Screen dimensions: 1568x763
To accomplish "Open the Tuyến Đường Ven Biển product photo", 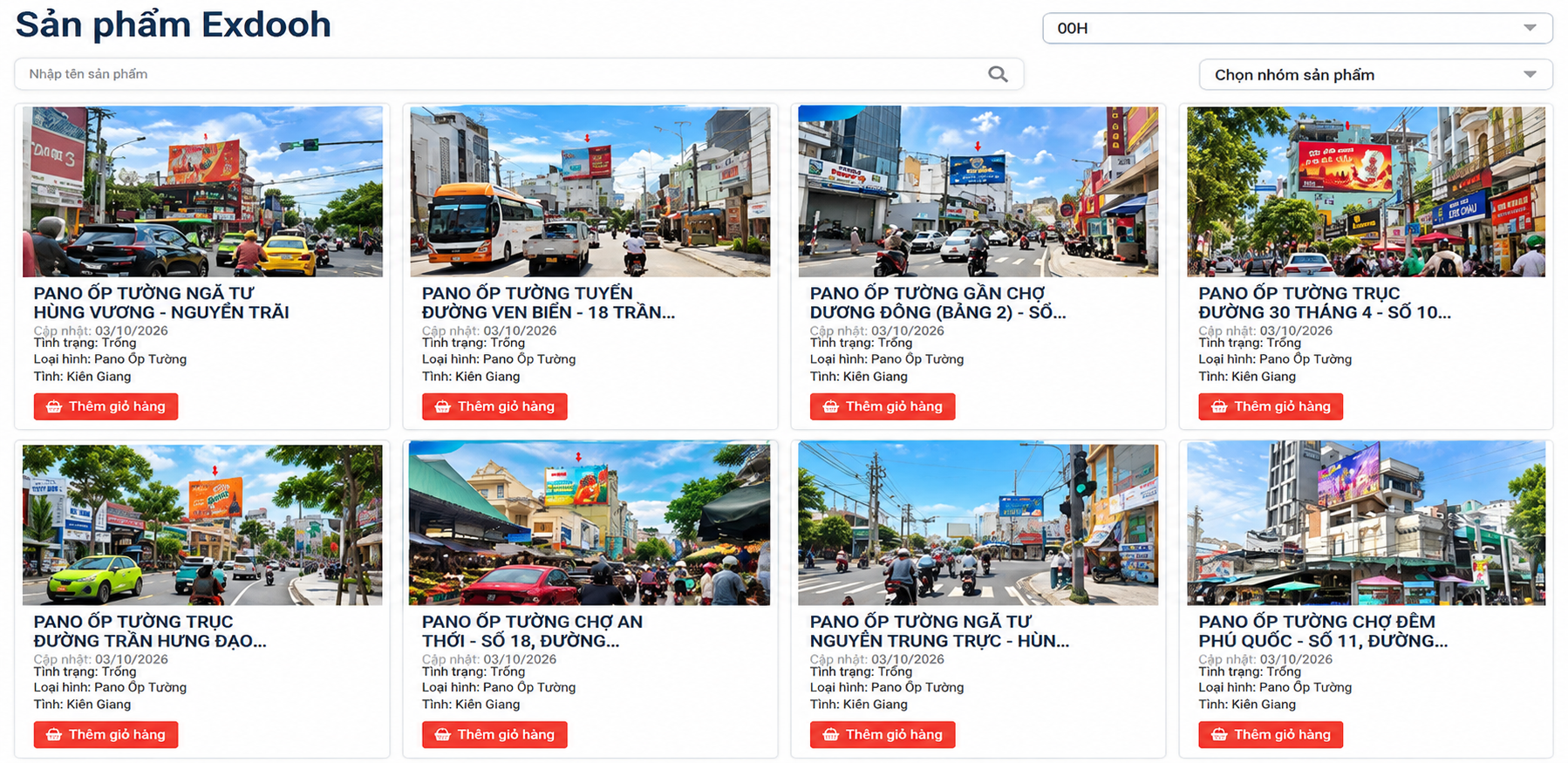I will (x=590, y=192).
